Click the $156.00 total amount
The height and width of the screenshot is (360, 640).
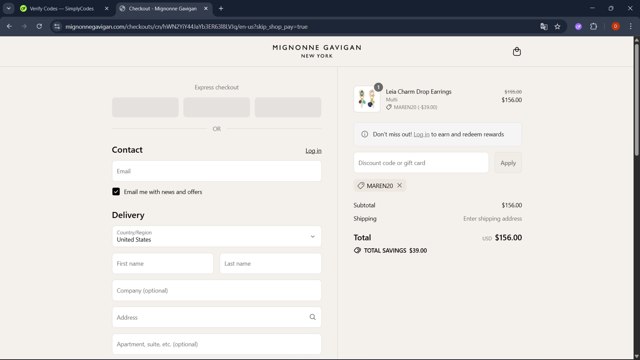(x=508, y=238)
